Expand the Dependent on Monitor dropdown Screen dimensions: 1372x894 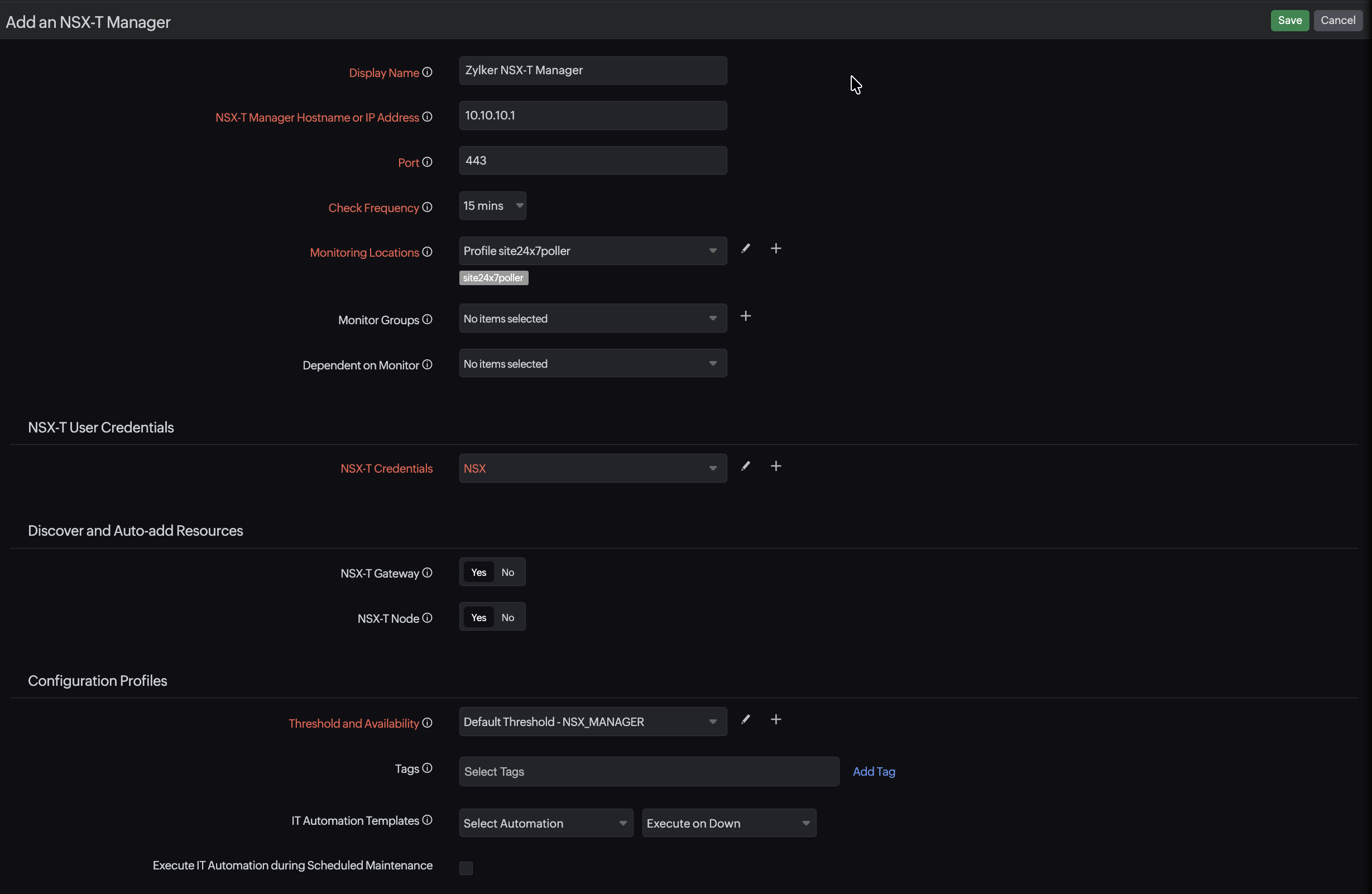click(x=713, y=363)
